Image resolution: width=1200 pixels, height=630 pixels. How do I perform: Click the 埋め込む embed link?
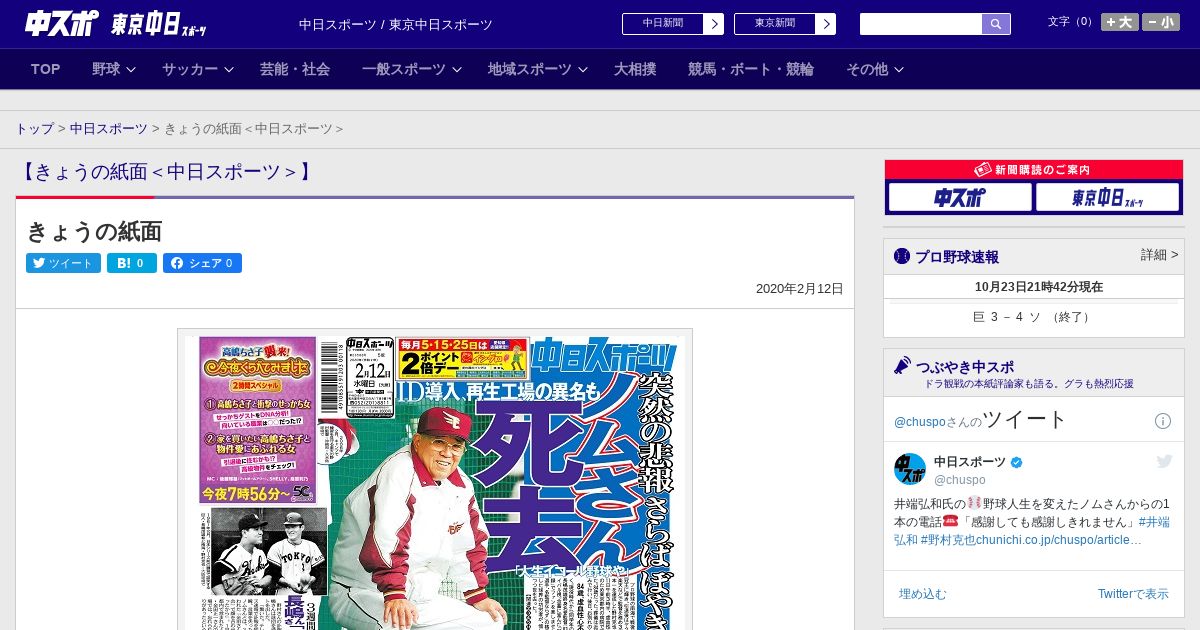point(922,594)
